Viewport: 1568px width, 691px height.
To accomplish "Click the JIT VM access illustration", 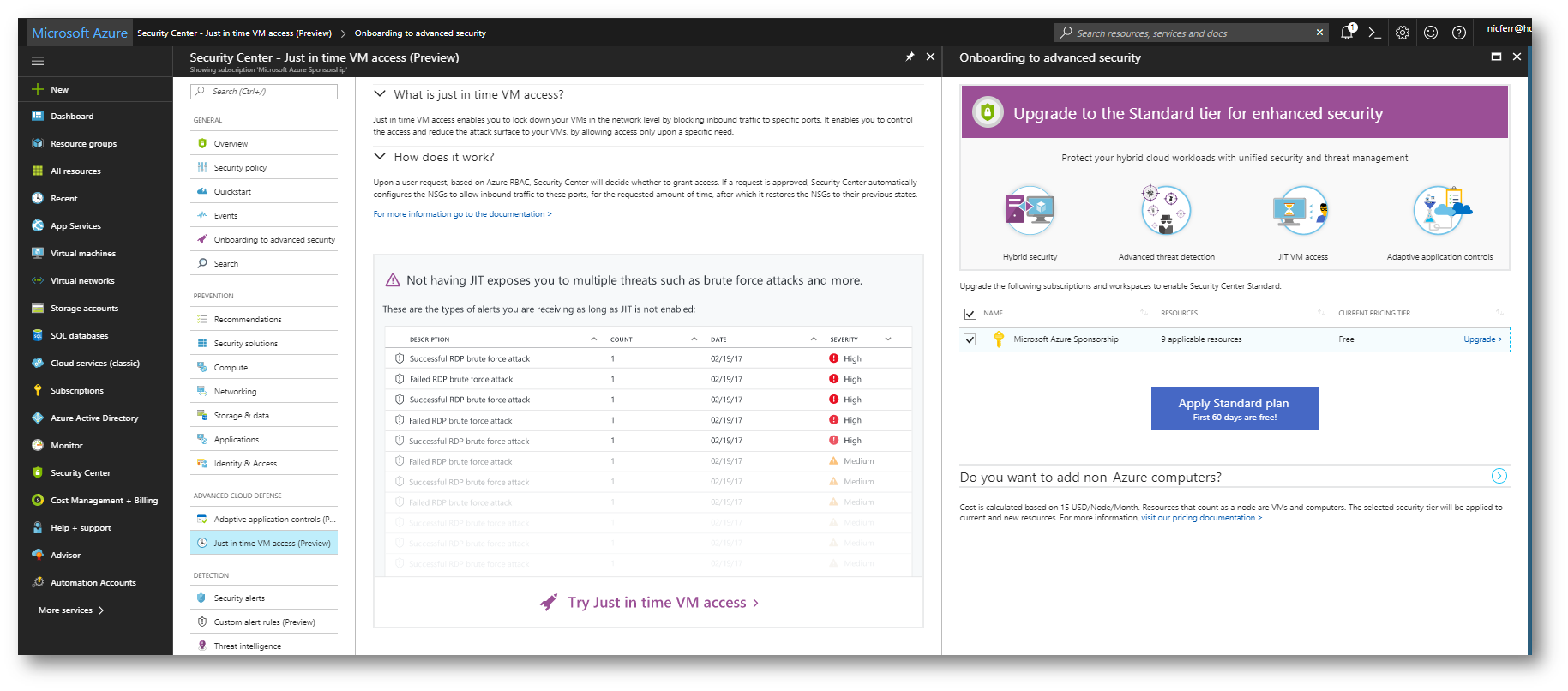I will tap(1302, 210).
